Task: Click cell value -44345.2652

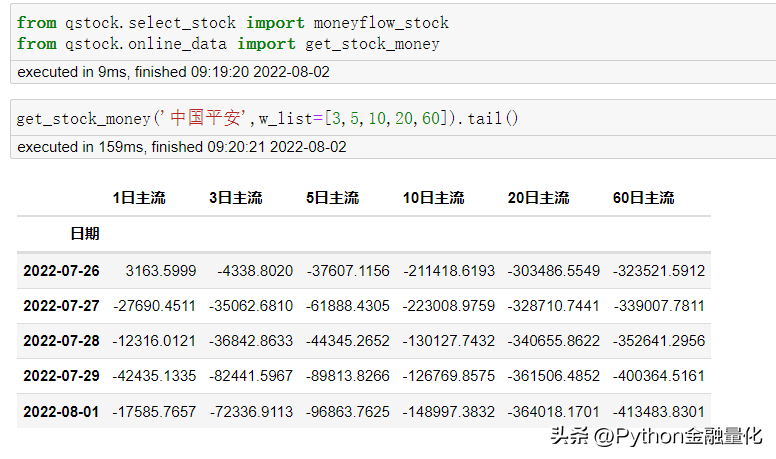Action: pos(348,341)
